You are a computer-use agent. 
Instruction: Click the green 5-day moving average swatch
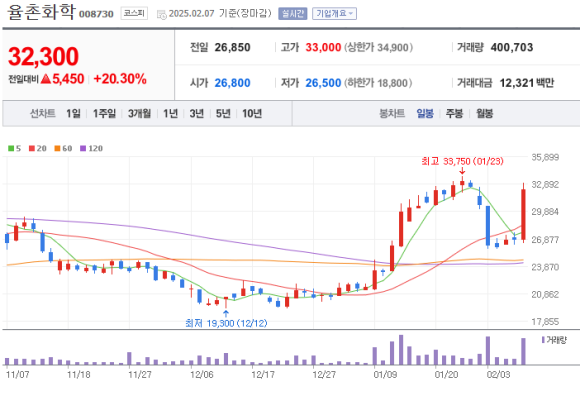[x=11, y=149]
